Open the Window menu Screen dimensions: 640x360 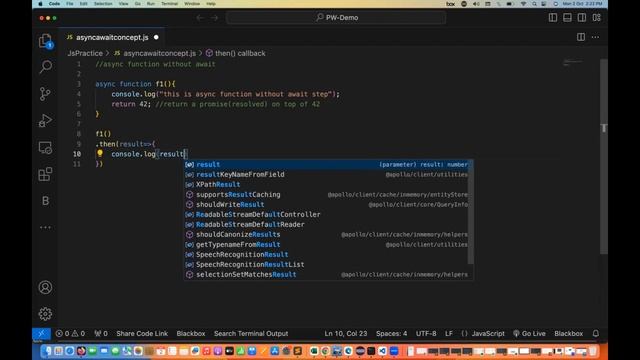[x=192, y=4]
